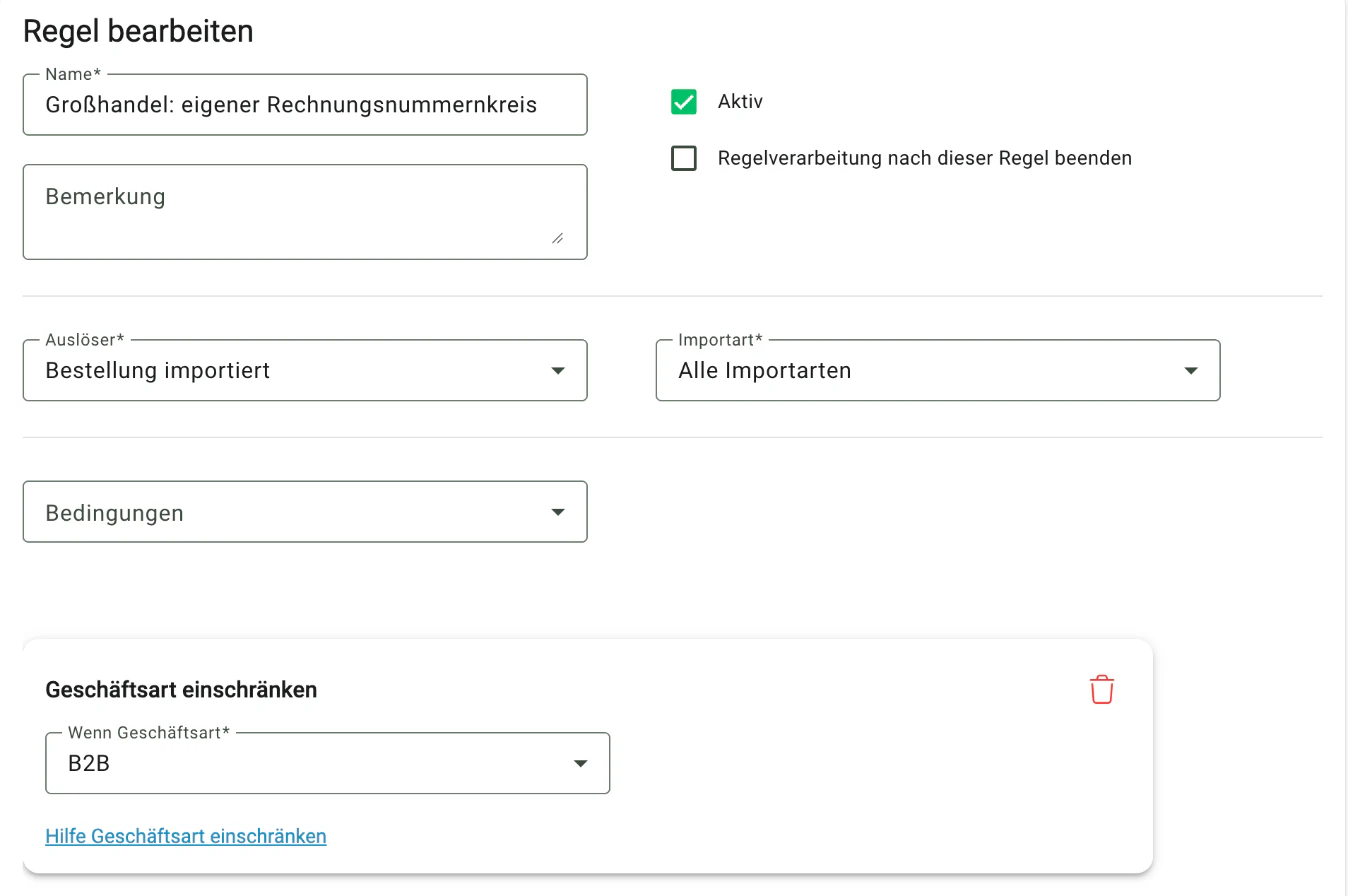Focus the Bemerkung text area
1348x896 pixels.
(305, 212)
